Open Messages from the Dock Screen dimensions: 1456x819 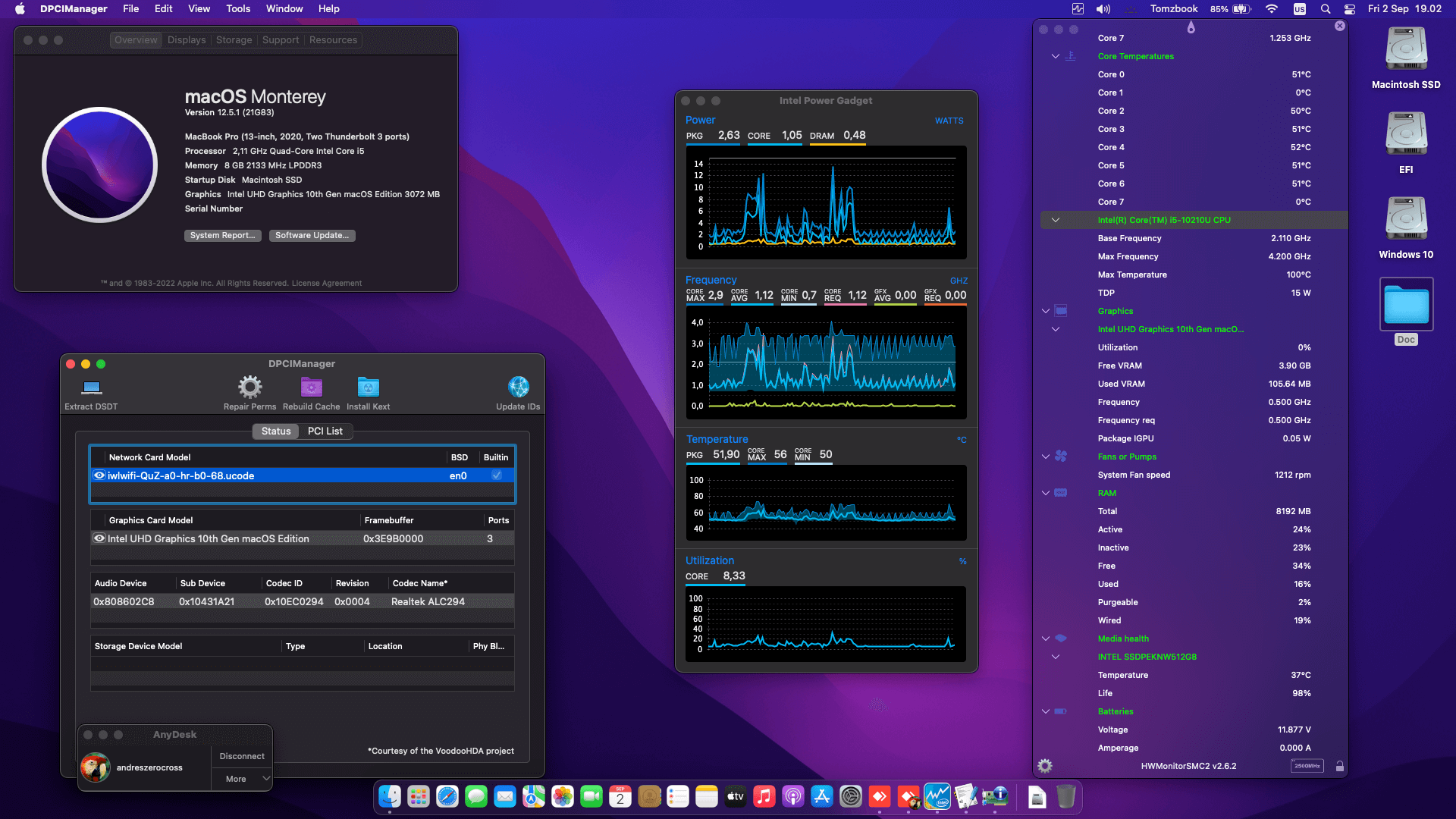pos(476,796)
